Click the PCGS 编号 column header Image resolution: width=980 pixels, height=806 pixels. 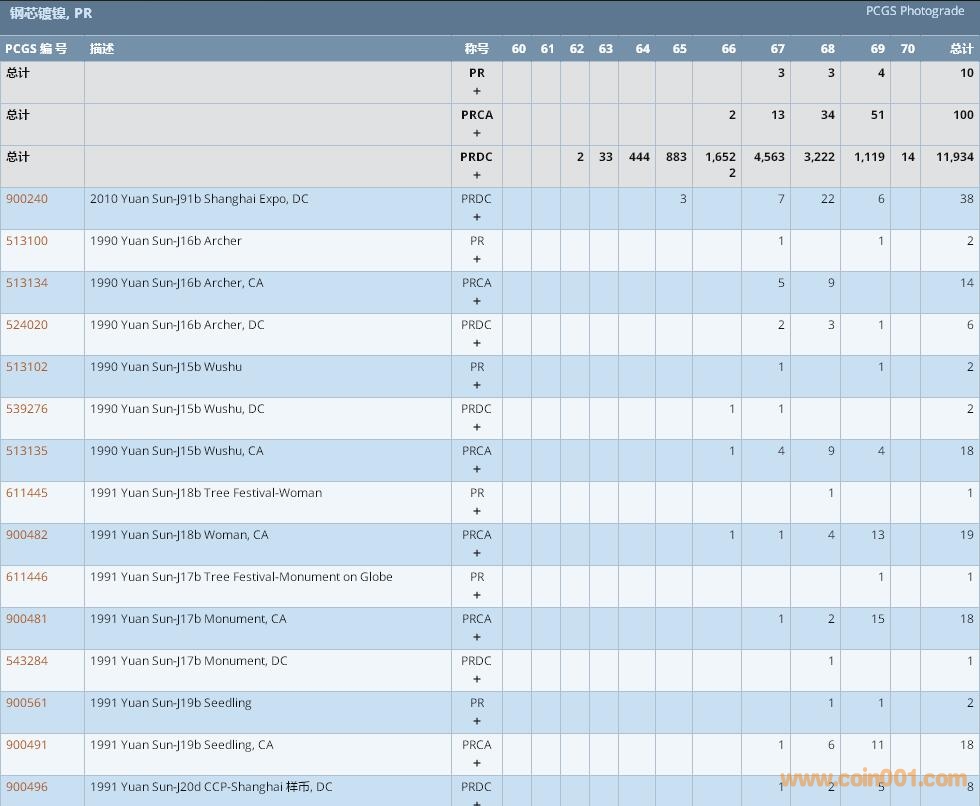tap(36, 49)
